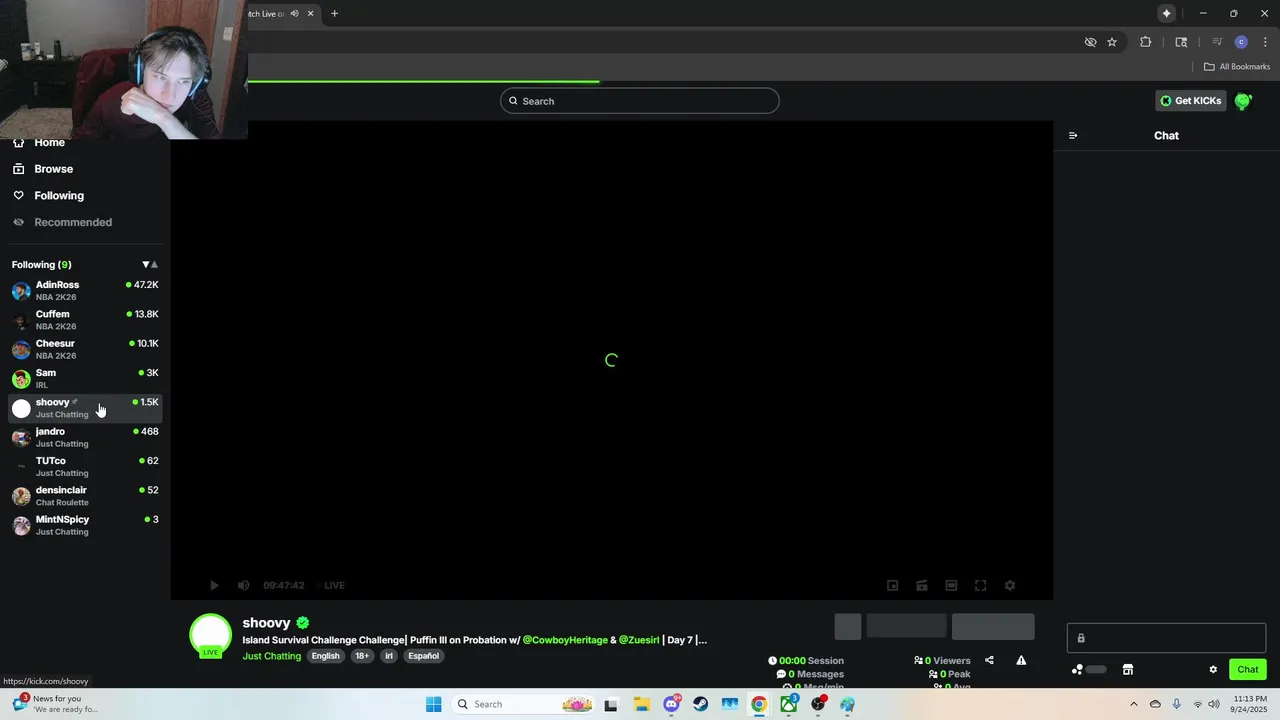Select the irl tag
1280x720 pixels.
click(x=389, y=656)
